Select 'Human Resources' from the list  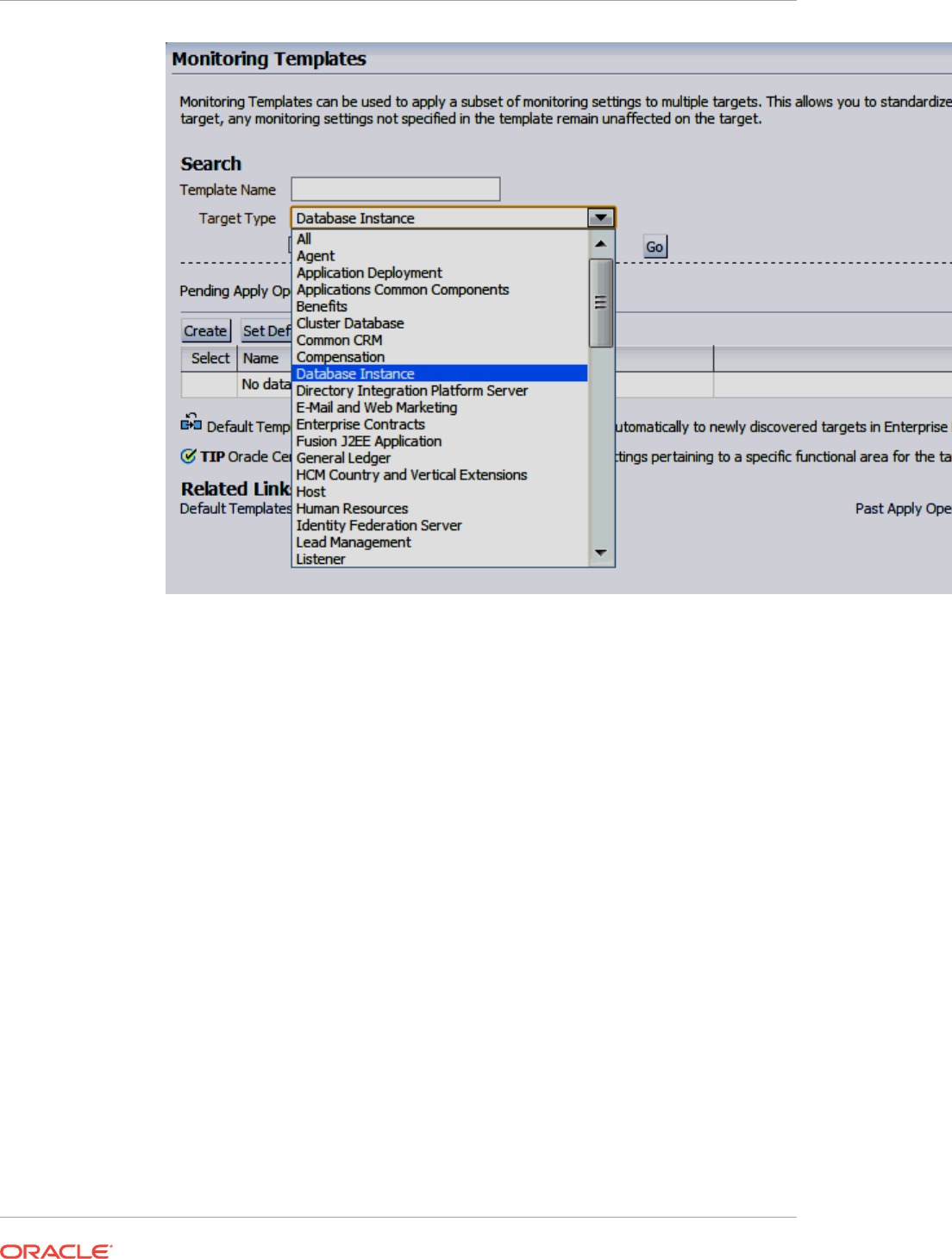441,509
